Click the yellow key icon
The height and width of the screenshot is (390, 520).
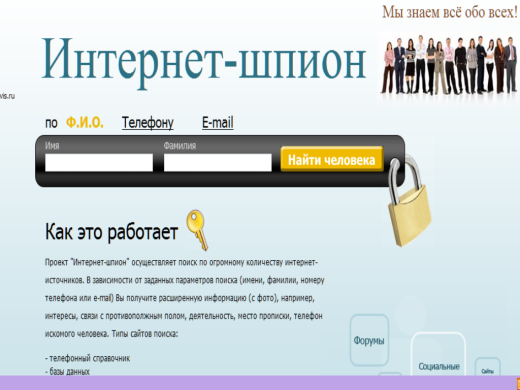(198, 229)
